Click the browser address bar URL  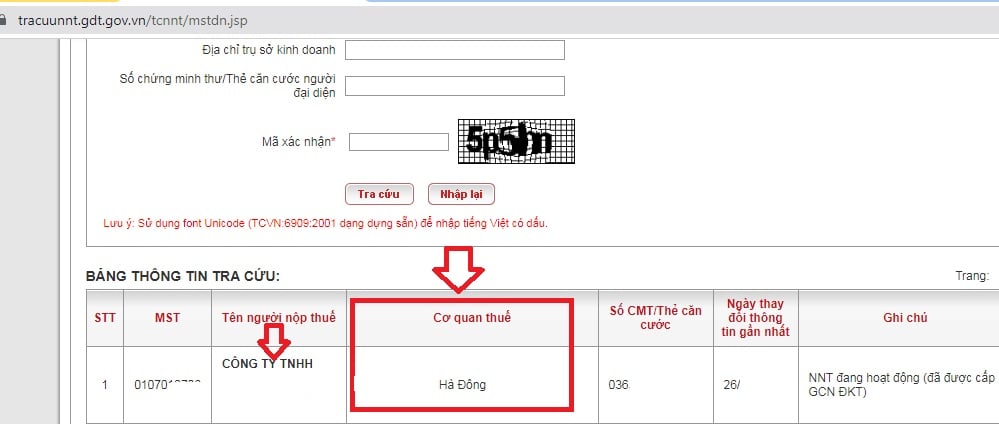pyautogui.click(x=133, y=20)
